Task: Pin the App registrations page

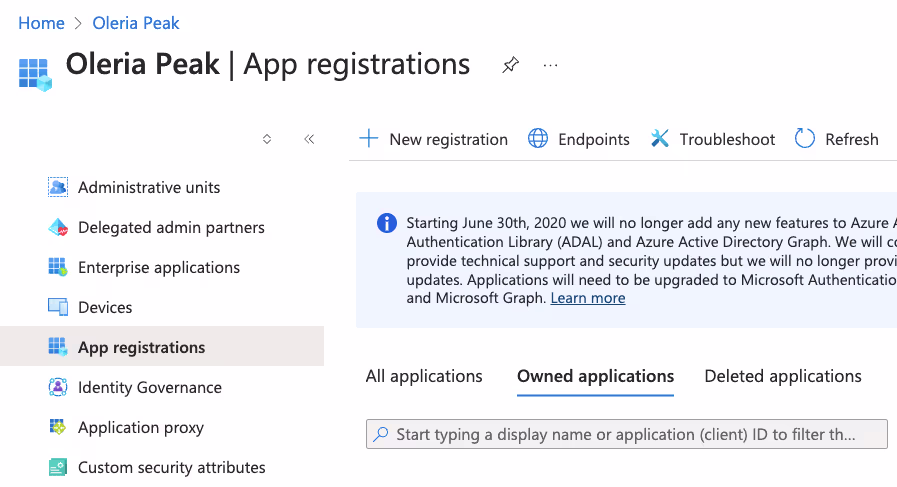Action: pyautogui.click(x=510, y=65)
